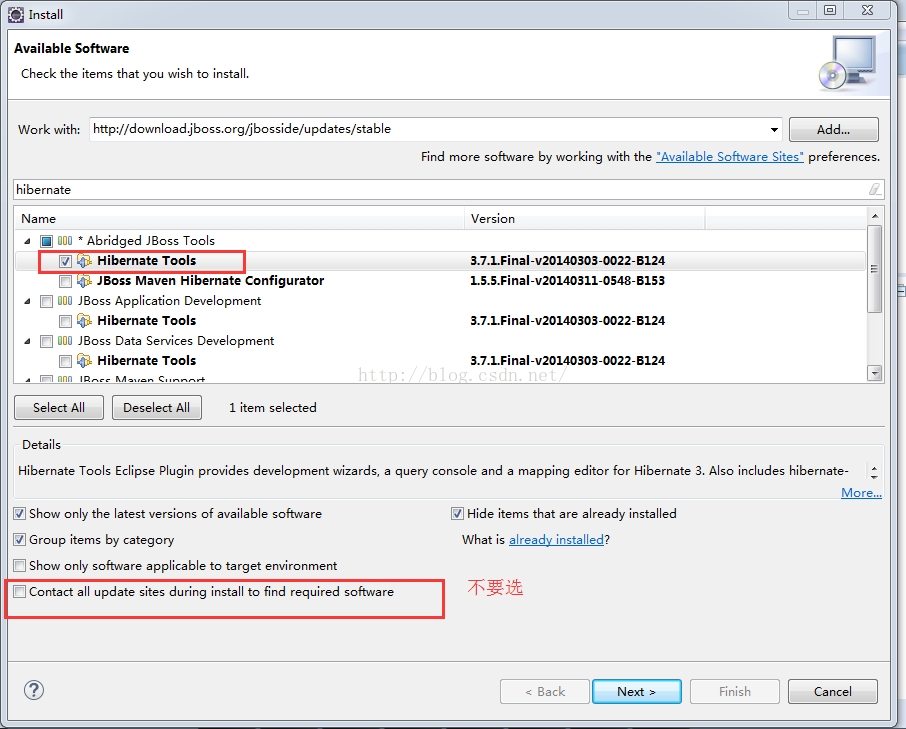Enable Show only software applicable to target environment

(20, 566)
